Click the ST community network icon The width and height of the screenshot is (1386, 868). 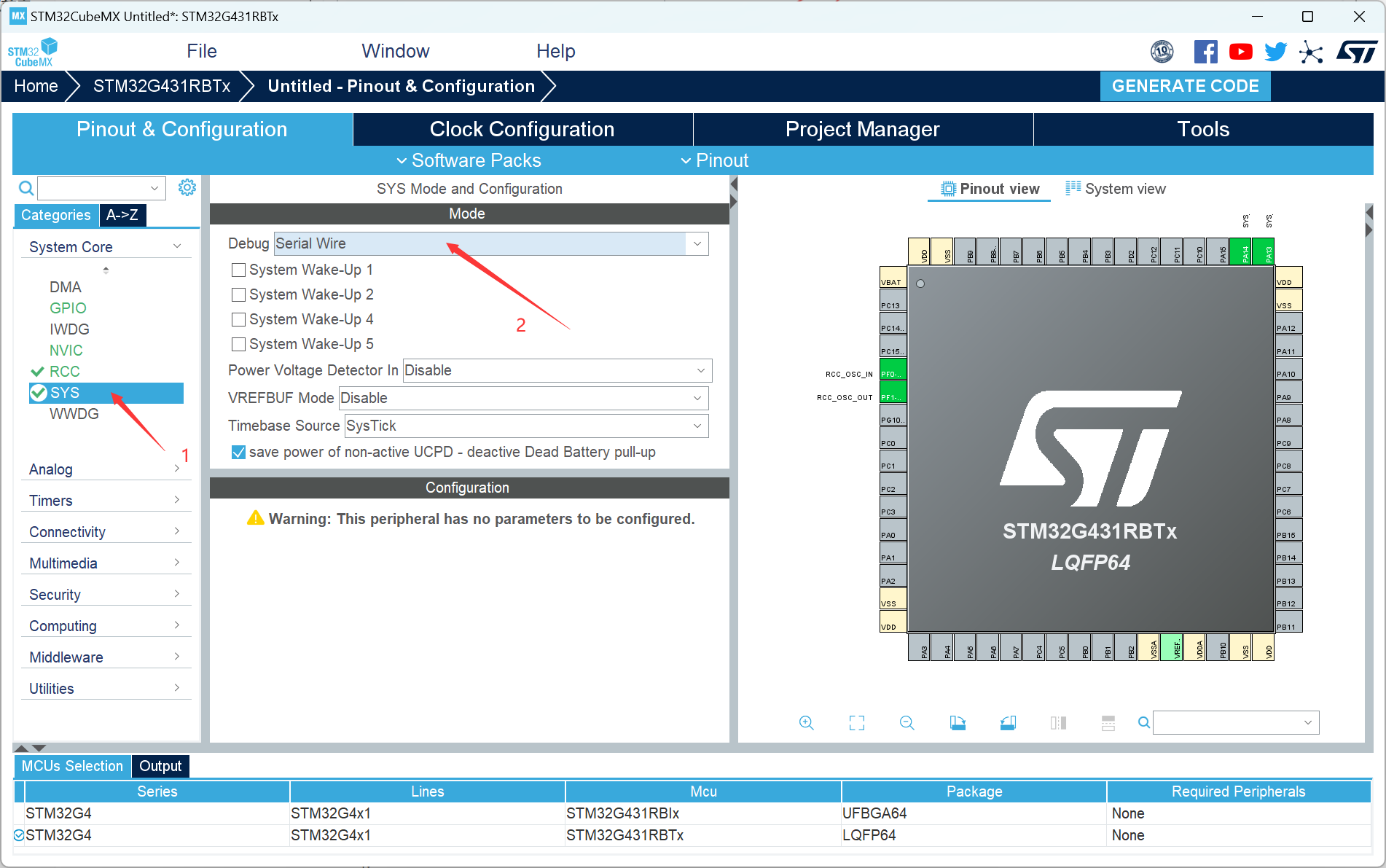[1311, 52]
